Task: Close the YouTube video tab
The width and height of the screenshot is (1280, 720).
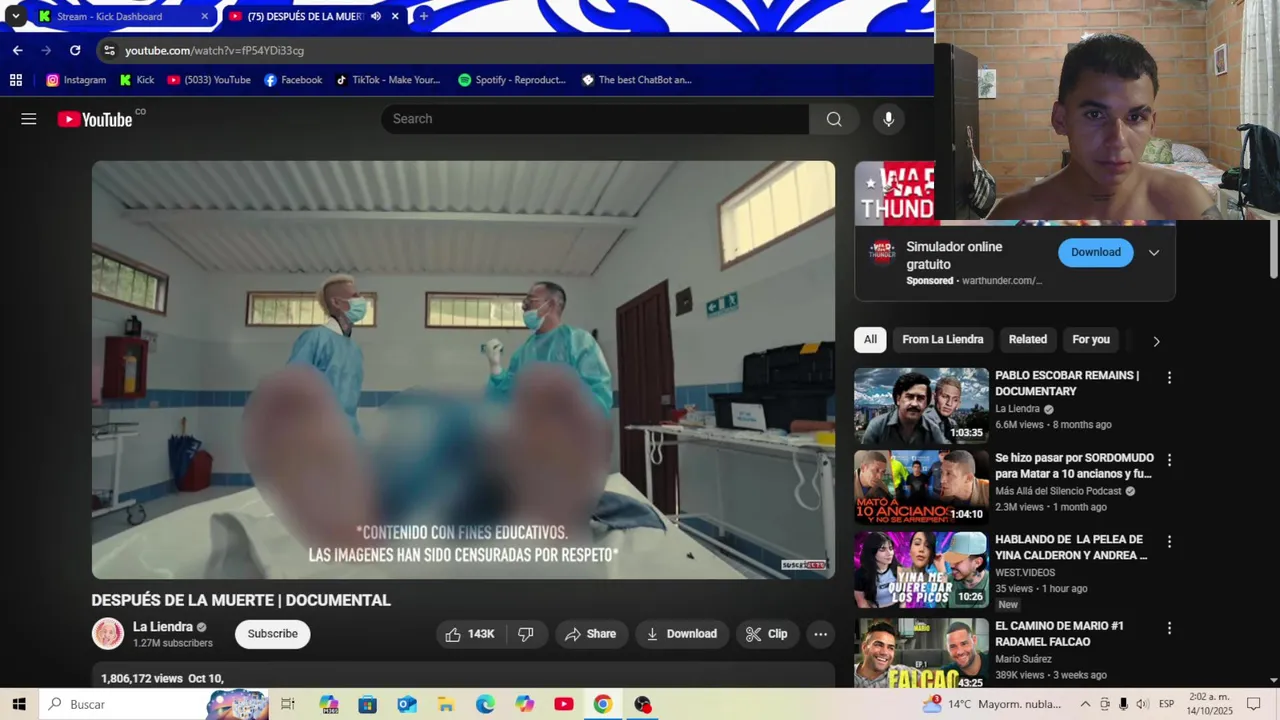Action: (395, 16)
